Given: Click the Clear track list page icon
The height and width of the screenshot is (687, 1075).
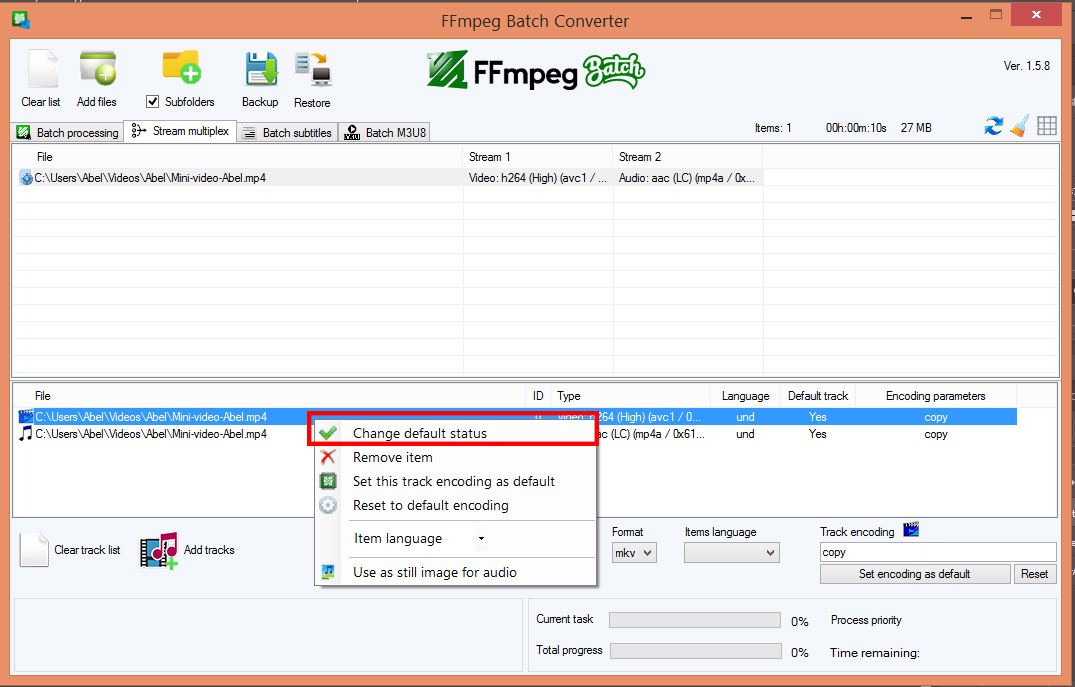Looking at the screenshot, I should pyautogui.click(x=34, y=550).
